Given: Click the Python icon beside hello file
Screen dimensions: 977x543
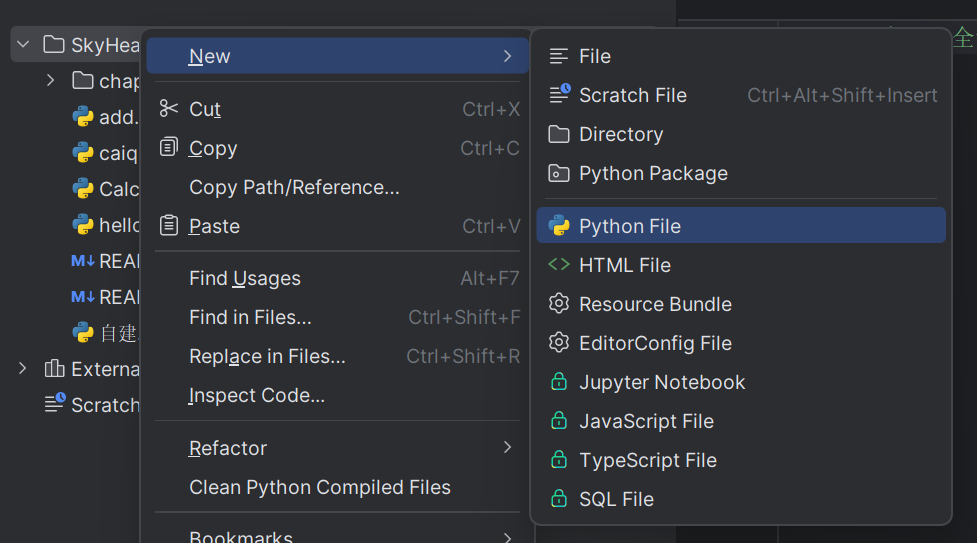Looking at the screenshot, I should (82, 224).
